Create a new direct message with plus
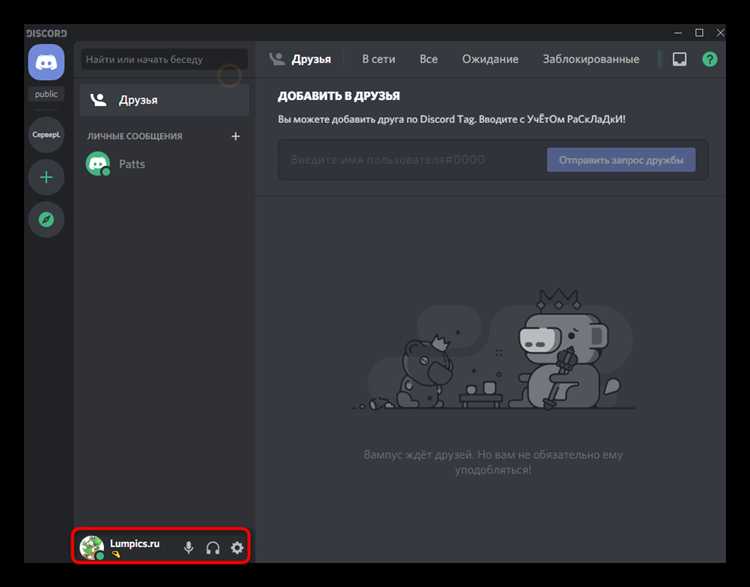Viewport: 750px width, 587px height. [235, 136]
